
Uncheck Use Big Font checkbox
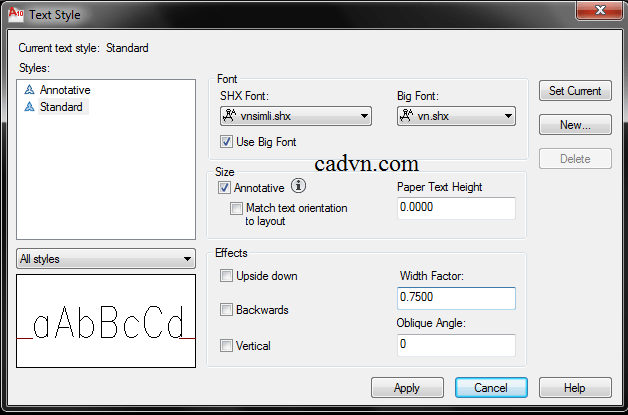(226, 142)
